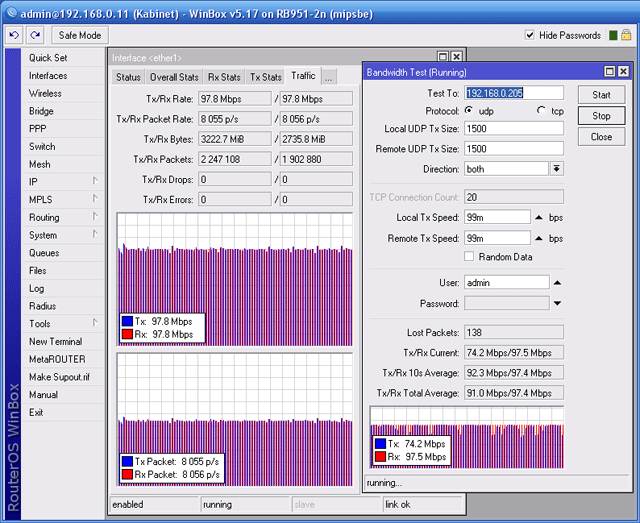
Task: Open the Files menu item
Action: point(63,270)
